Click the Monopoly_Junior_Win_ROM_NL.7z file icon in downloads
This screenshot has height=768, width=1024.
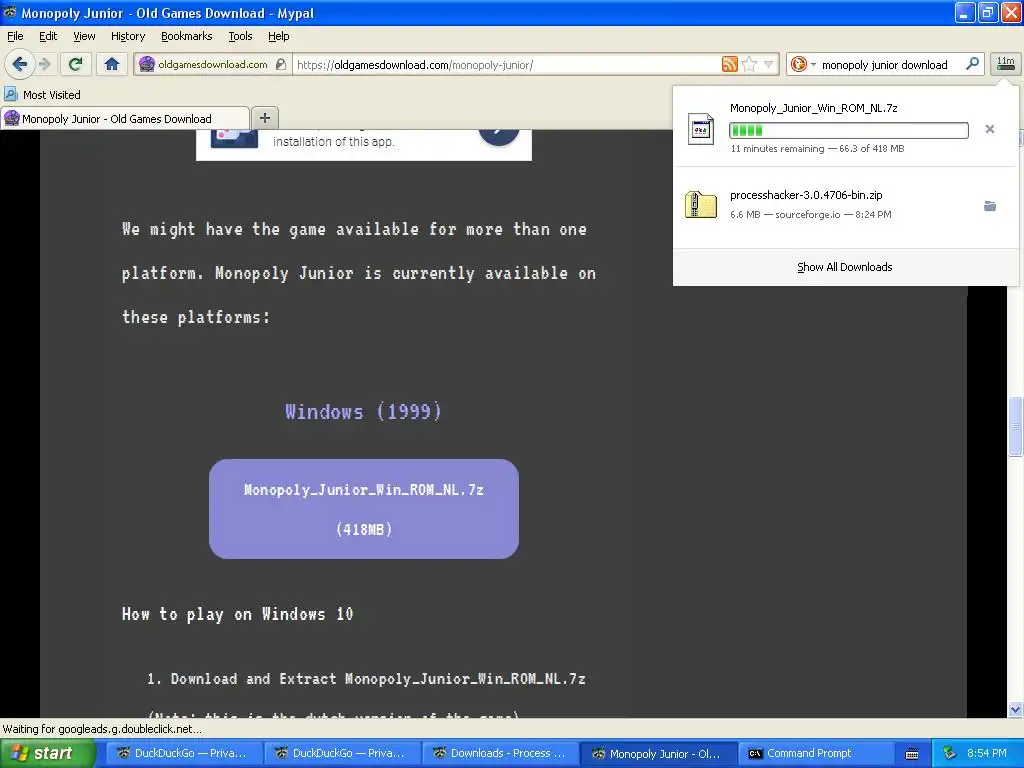[x=701, y=129]
